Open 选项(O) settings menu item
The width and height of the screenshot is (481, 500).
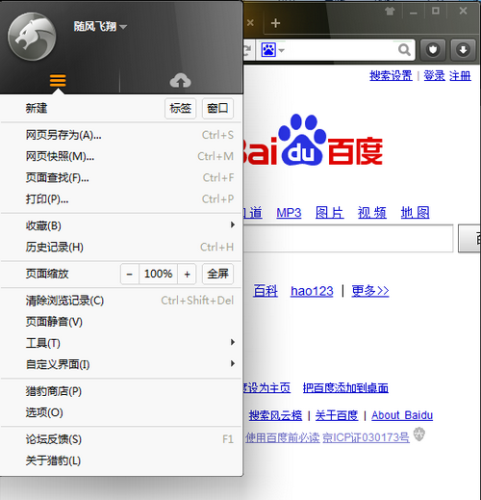[121, 412]
